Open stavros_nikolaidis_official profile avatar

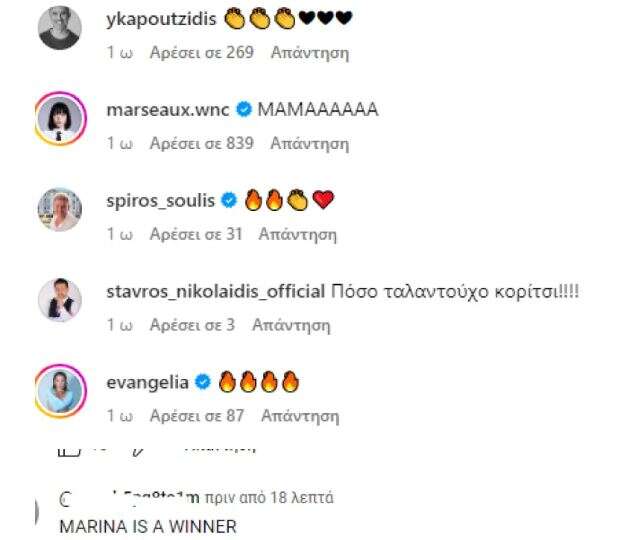(x=60, y=300)
